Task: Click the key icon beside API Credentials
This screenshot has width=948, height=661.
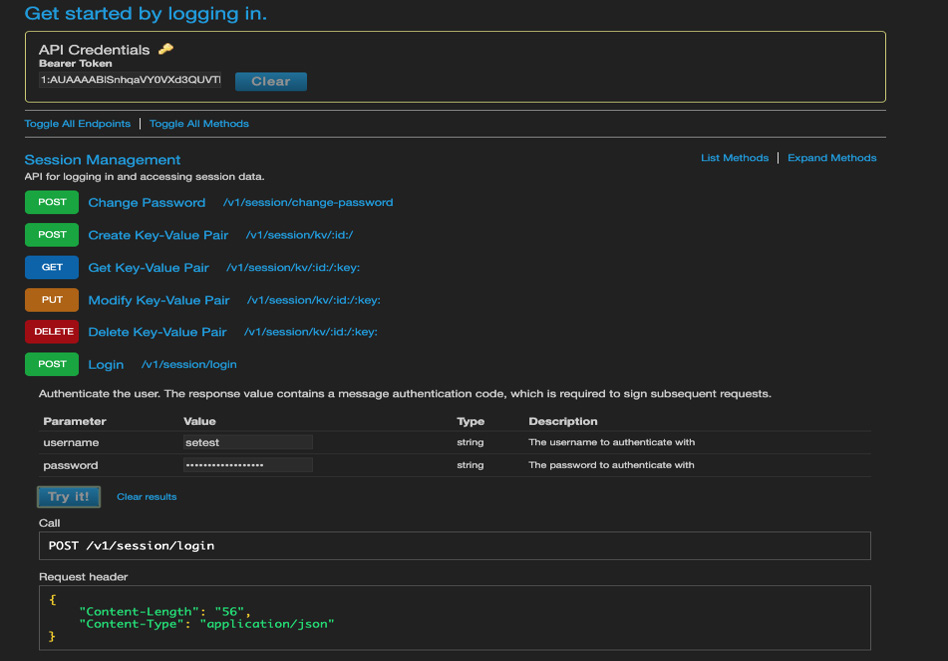Action: pyautogui.click(x=166, y=49)
